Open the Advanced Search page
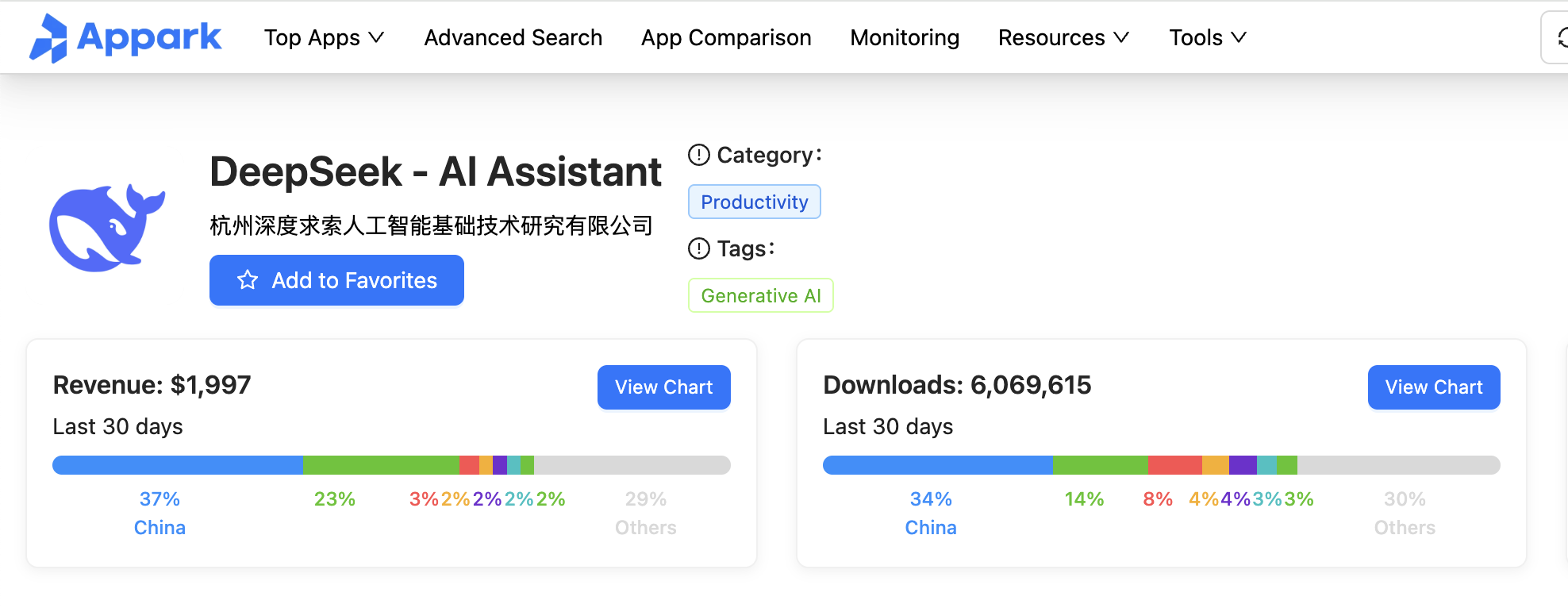The image size is (1568, 608). coord(513,37)
